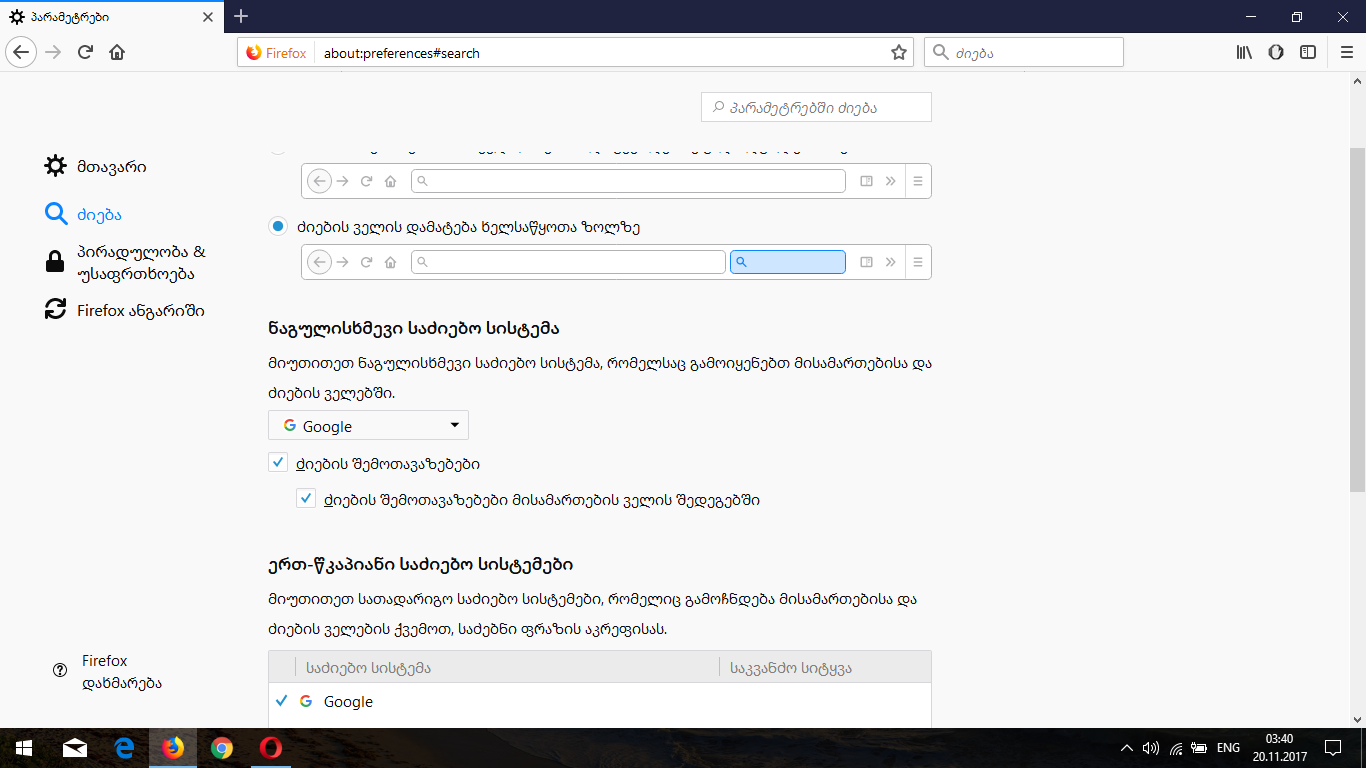Open Google Chrome from the taskbar
The height and width of the screenshot is (768, 1366).
point(222,748)
